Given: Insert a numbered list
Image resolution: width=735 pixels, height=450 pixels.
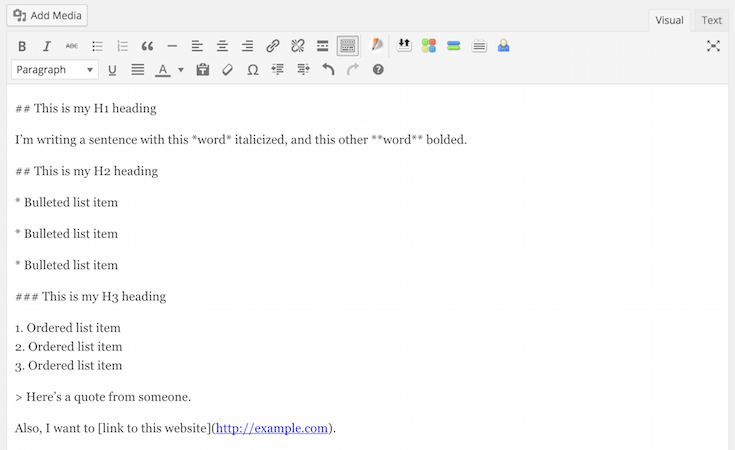Looking at the screenshot, I should pos(122,46).
